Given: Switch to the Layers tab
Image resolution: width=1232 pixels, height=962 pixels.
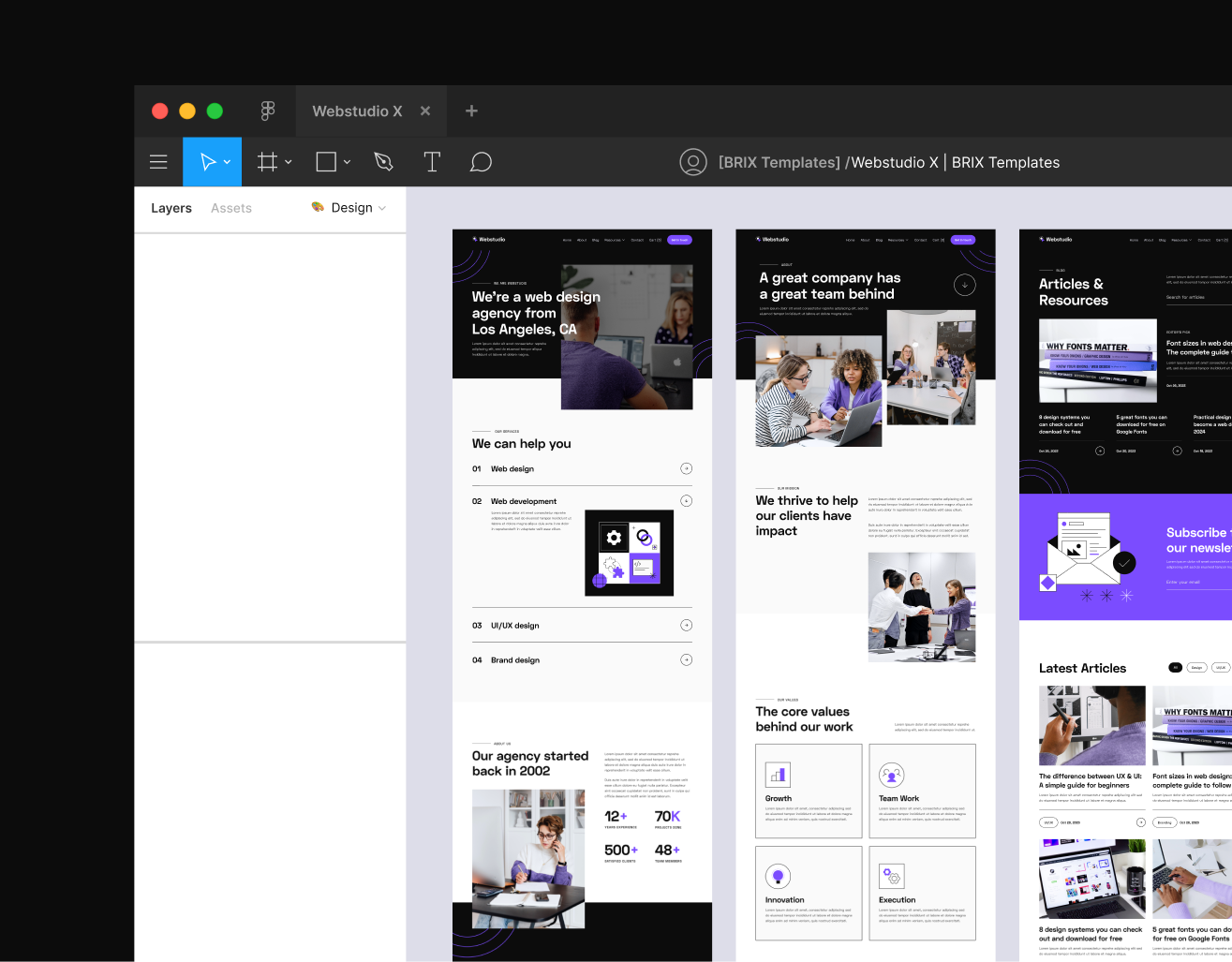Looking at the screenshot, I should (171, 208).
